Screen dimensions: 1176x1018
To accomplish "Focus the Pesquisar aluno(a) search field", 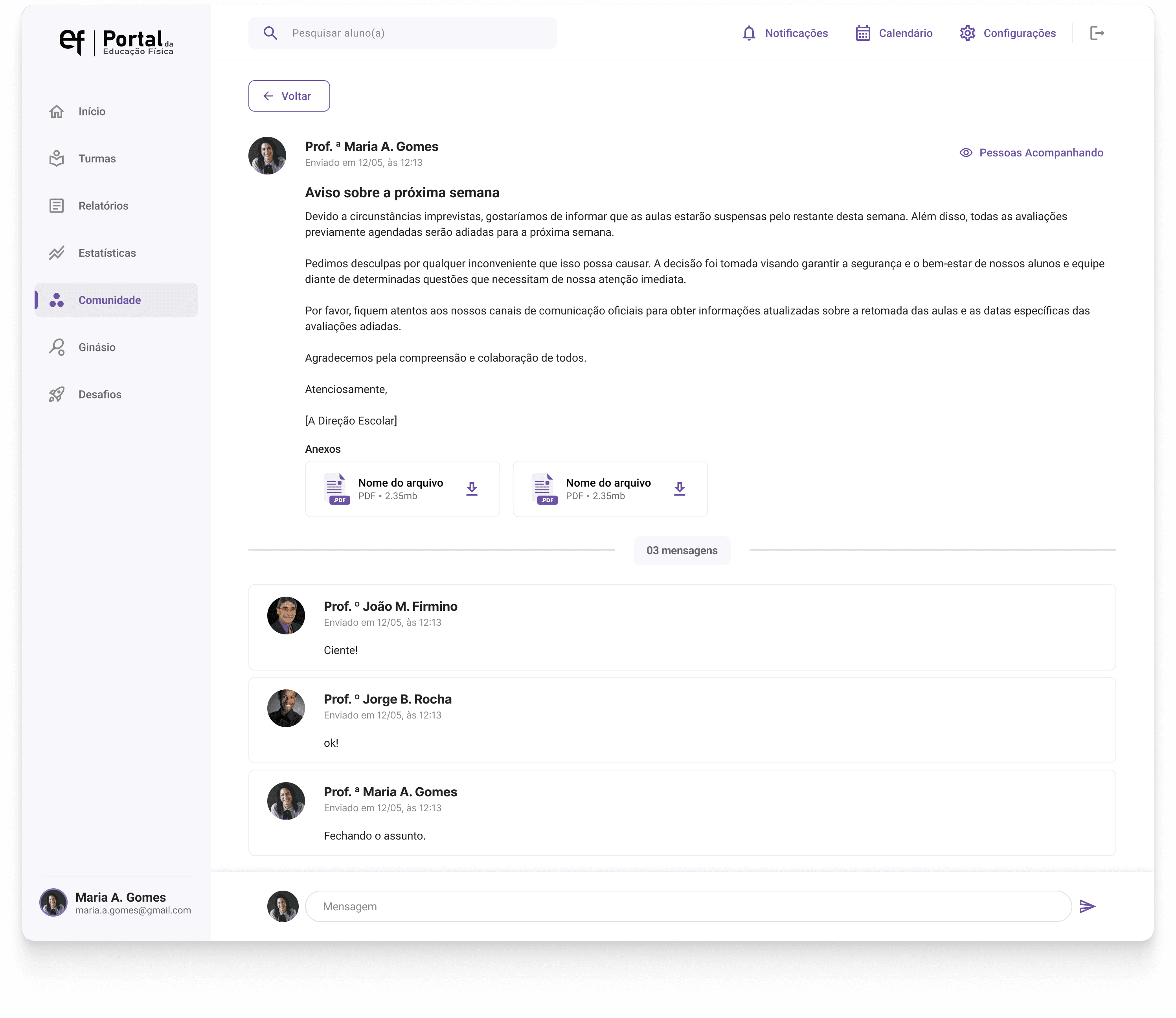I will click(x=403, y=33).
